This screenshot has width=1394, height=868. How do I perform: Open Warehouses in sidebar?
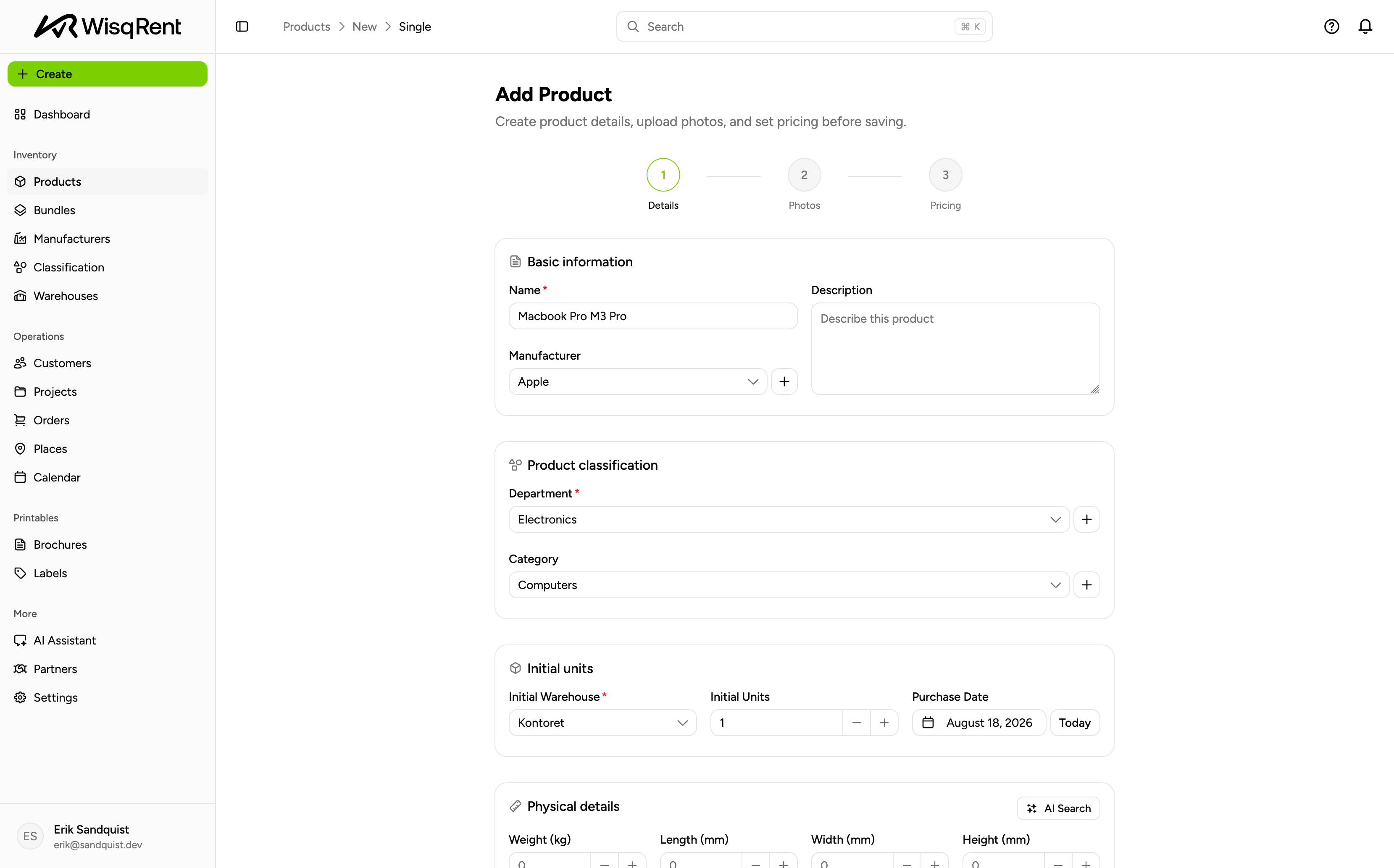107,296
